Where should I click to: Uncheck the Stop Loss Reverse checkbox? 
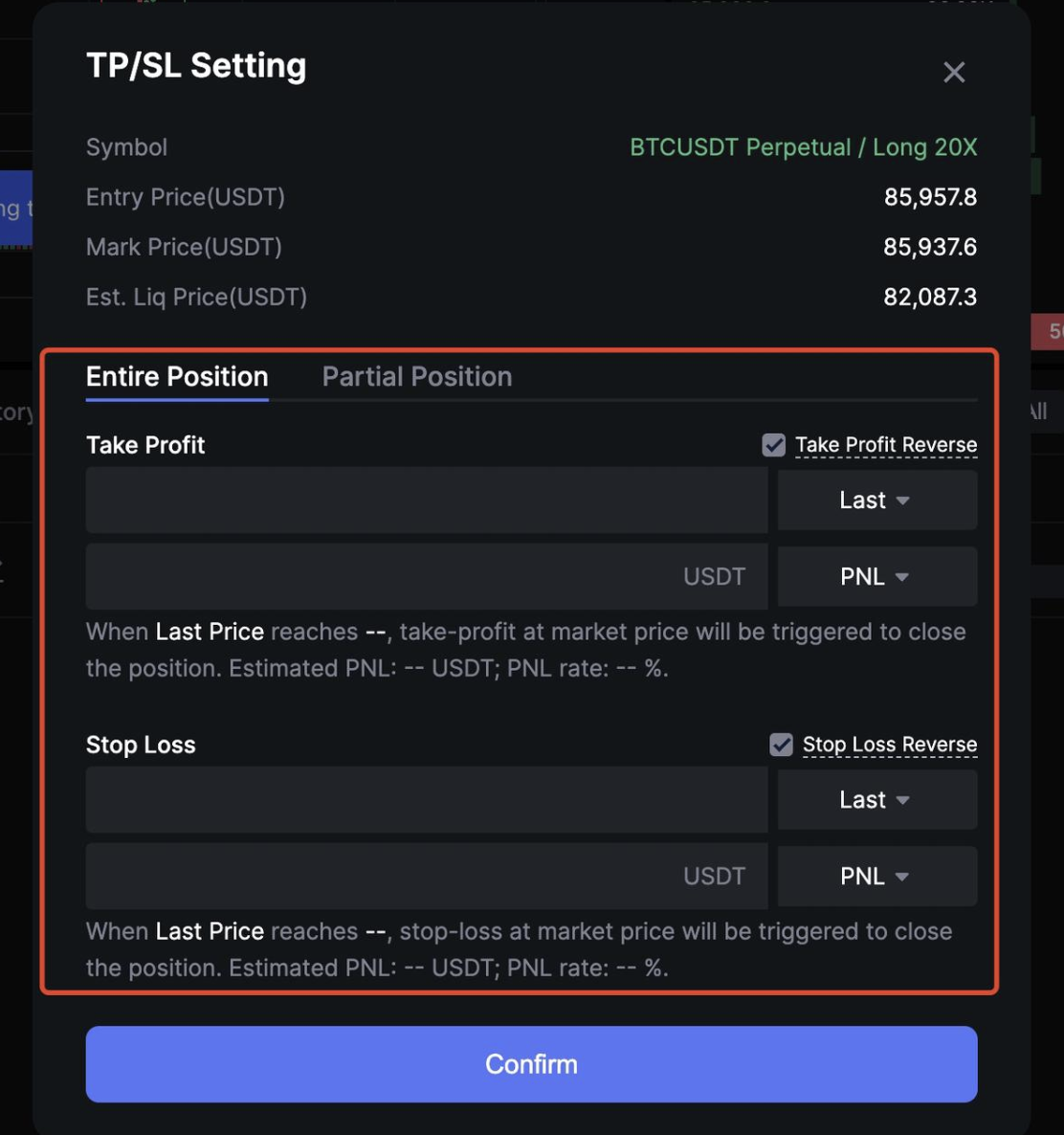coord(781,745)
